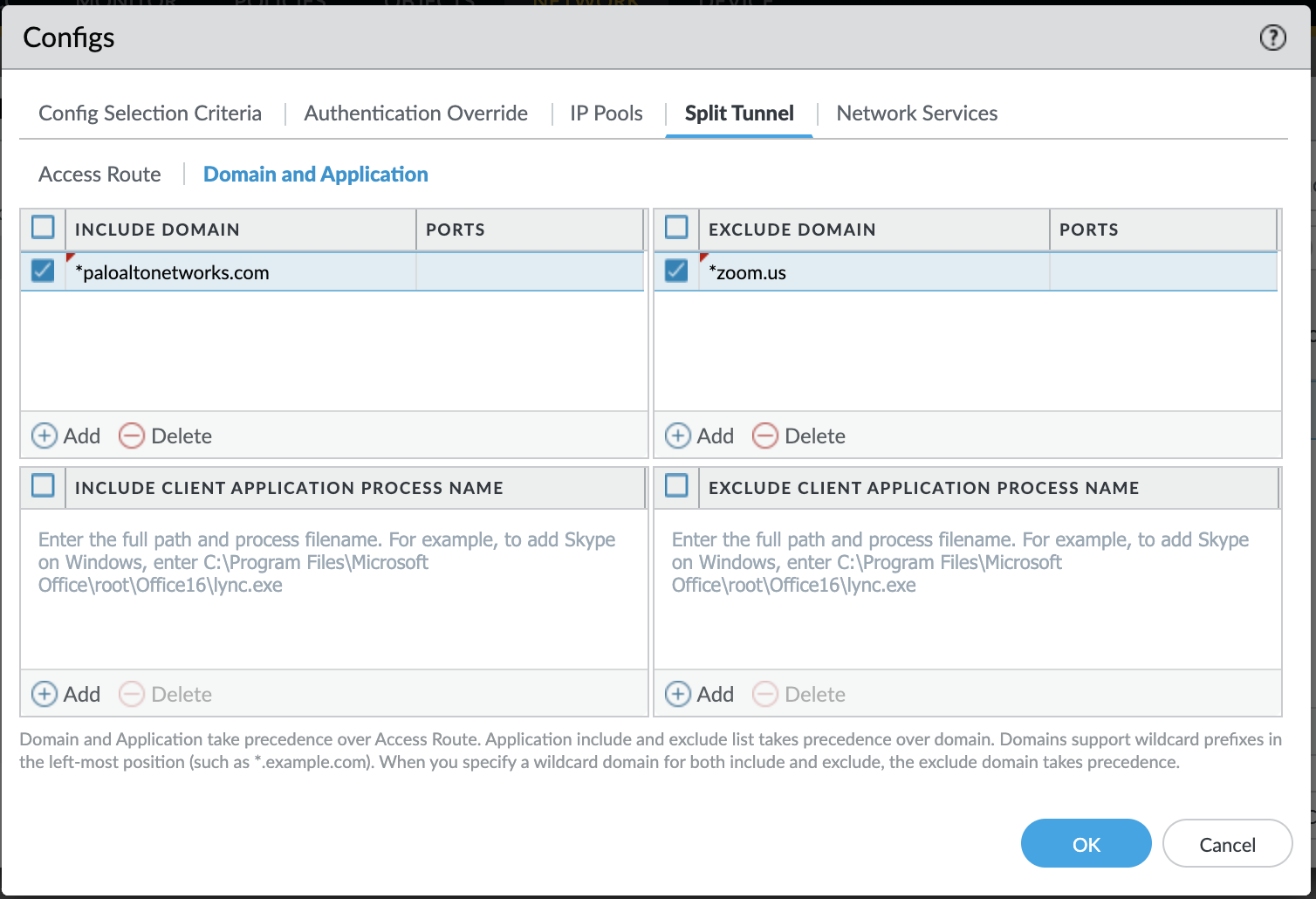
Task: Click the Cancel button
Action: pyautogui.click(x=1227, y=844)
